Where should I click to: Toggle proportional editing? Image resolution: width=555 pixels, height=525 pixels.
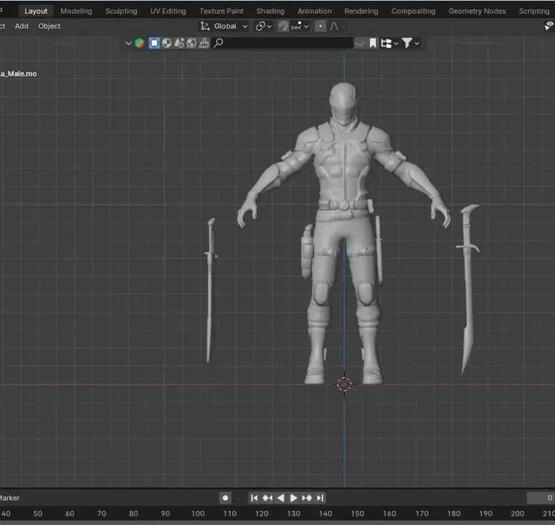[x=320, y=26]
